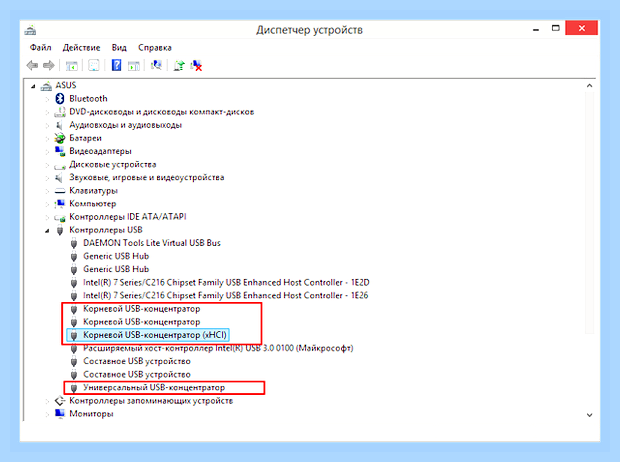Select Универсальный USB-концентратор entry

tap(154, 387)
